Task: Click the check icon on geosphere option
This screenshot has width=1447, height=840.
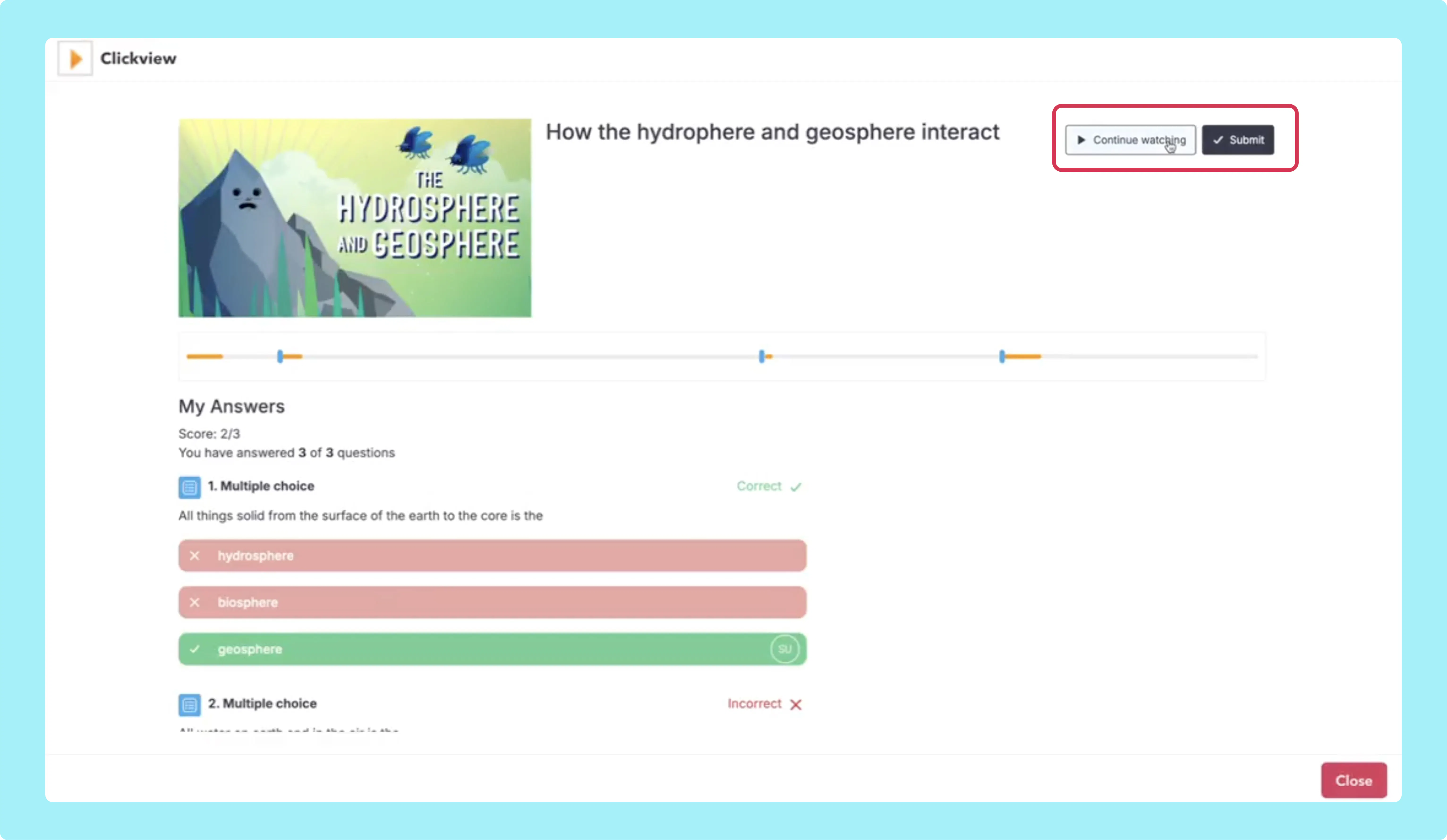Action: coord(195,649)
